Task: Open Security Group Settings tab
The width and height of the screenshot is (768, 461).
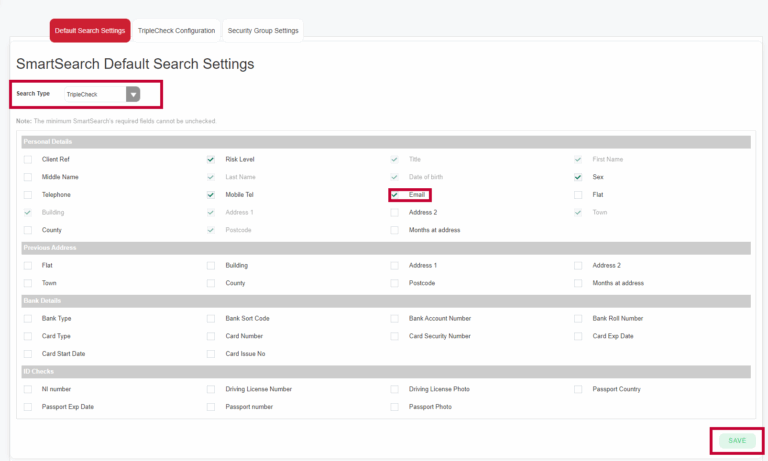Action: pos(263,30)
